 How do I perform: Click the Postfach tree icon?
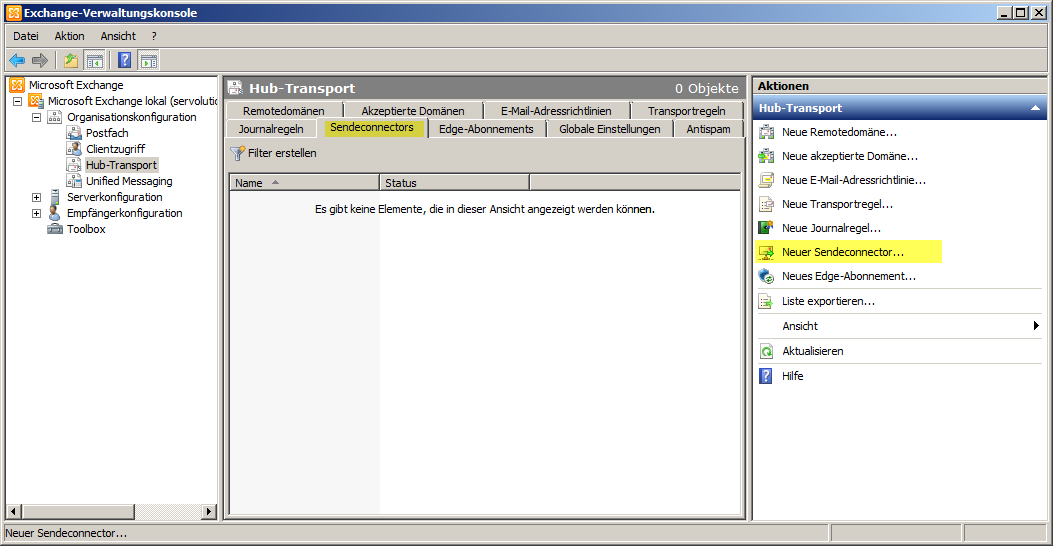pyautogui.click(x=74, y=133)
